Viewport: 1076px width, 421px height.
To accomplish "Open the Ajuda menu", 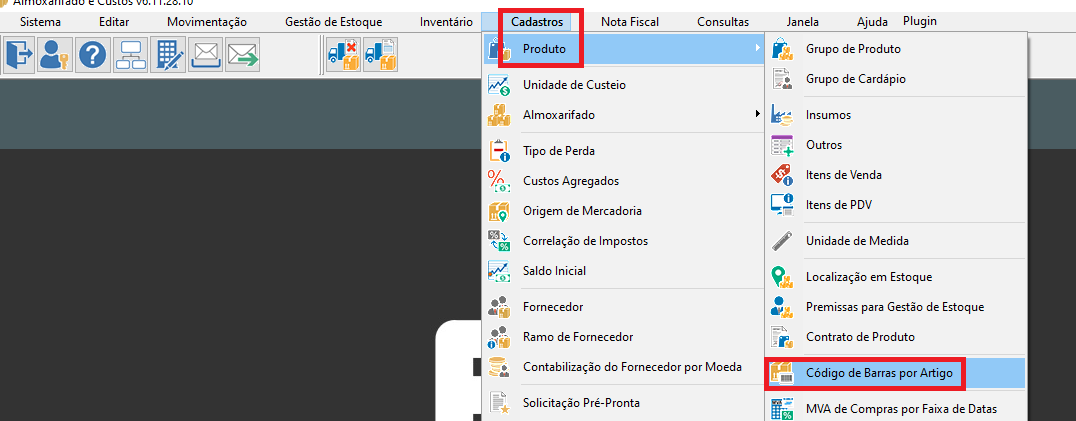I will click(x=872, y=22).
